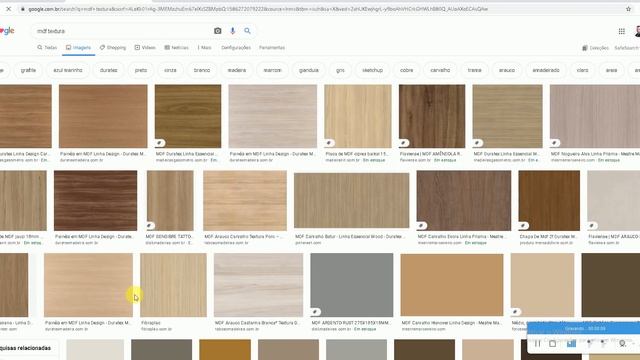The image size is (640, 360).
Task: Open the Ferramentas tools option
Action: [272, 48]
